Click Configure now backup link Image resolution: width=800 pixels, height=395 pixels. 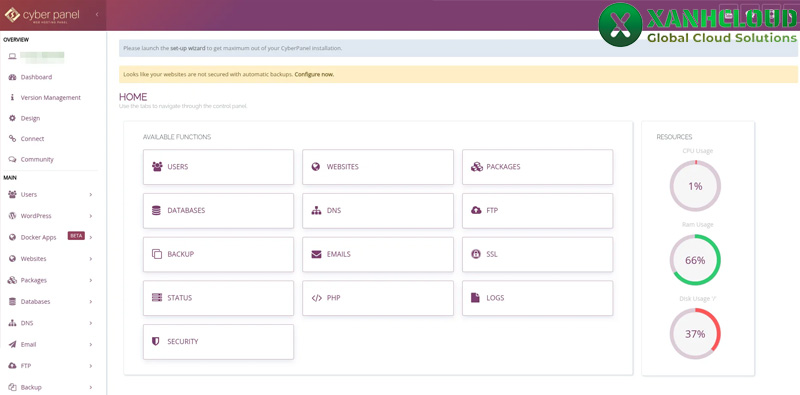pos(314,74)
